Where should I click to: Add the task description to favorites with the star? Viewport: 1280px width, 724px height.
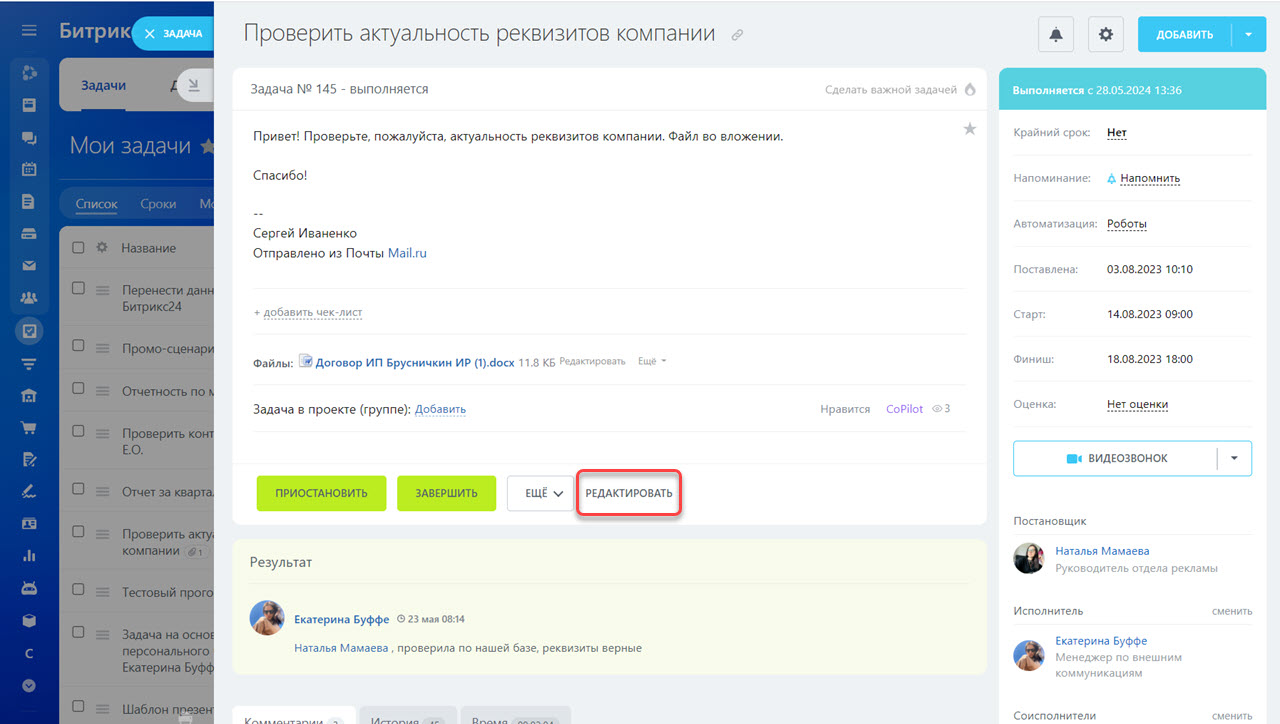pyautogui.click(x=969, y=129)
